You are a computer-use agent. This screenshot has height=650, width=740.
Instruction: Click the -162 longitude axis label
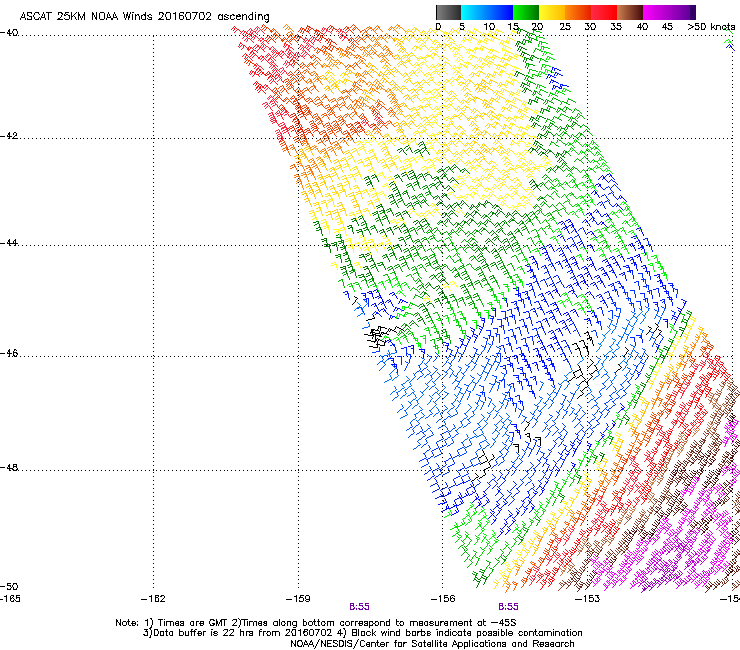click(153, 599)
